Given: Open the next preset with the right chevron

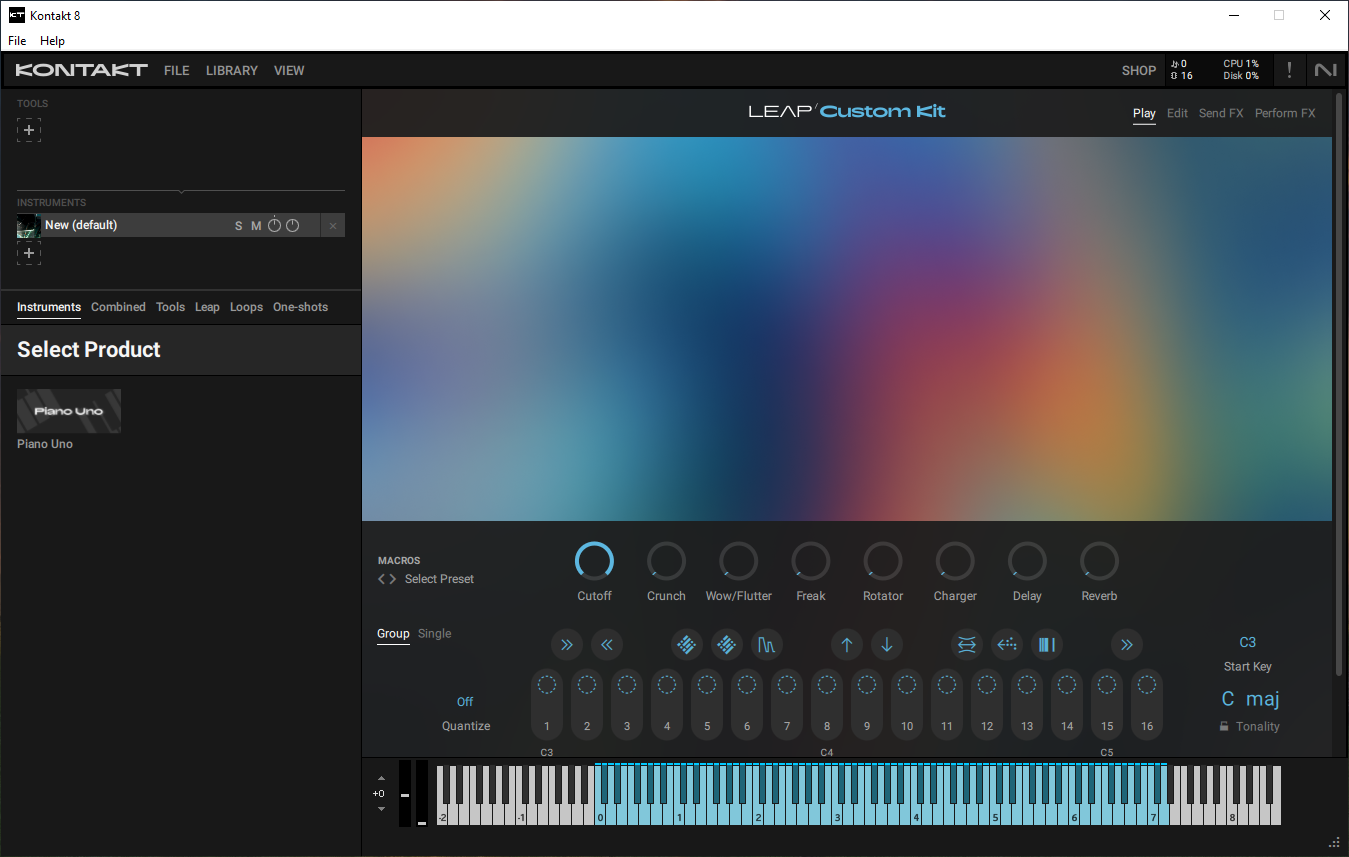Looking at the screenshot, I should 392,578.
